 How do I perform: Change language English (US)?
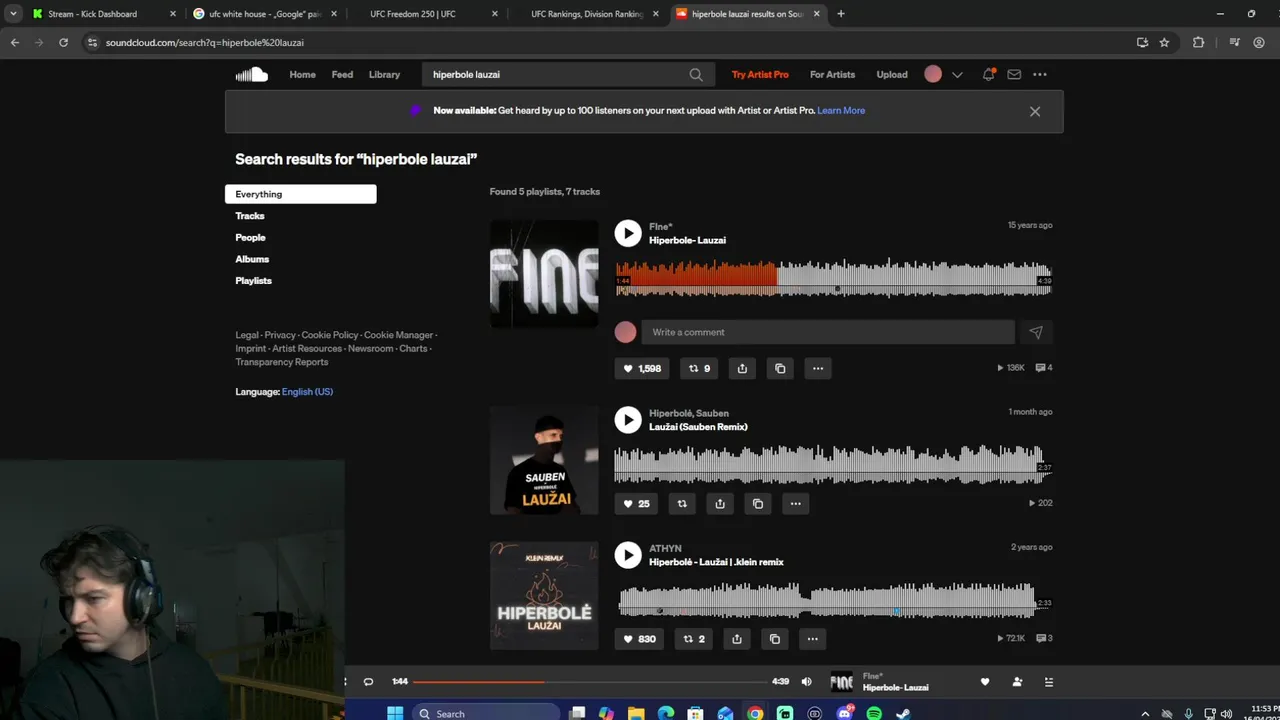(x=307, y=392)
